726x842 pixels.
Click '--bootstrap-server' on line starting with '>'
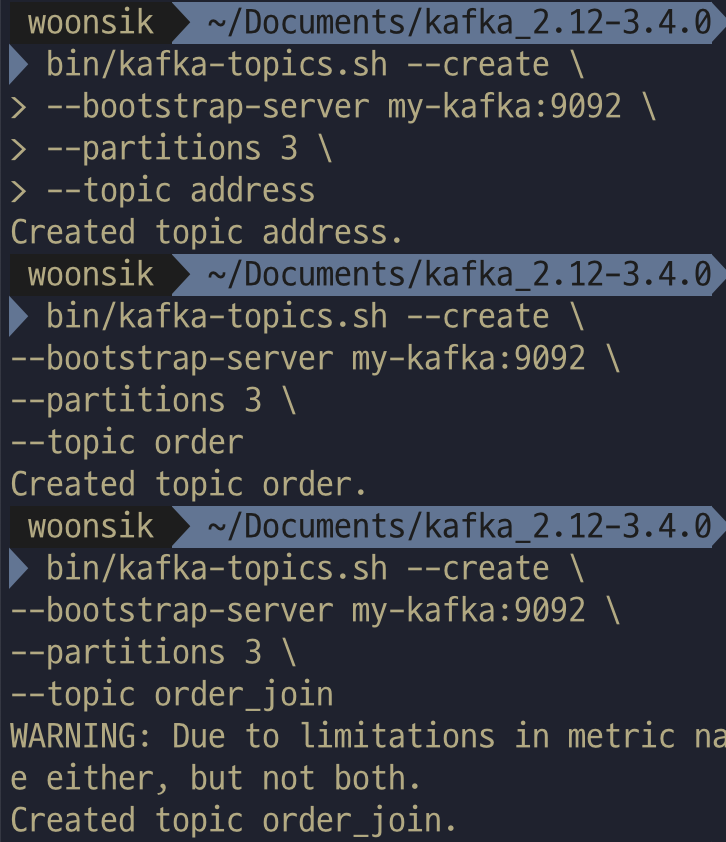208,107
